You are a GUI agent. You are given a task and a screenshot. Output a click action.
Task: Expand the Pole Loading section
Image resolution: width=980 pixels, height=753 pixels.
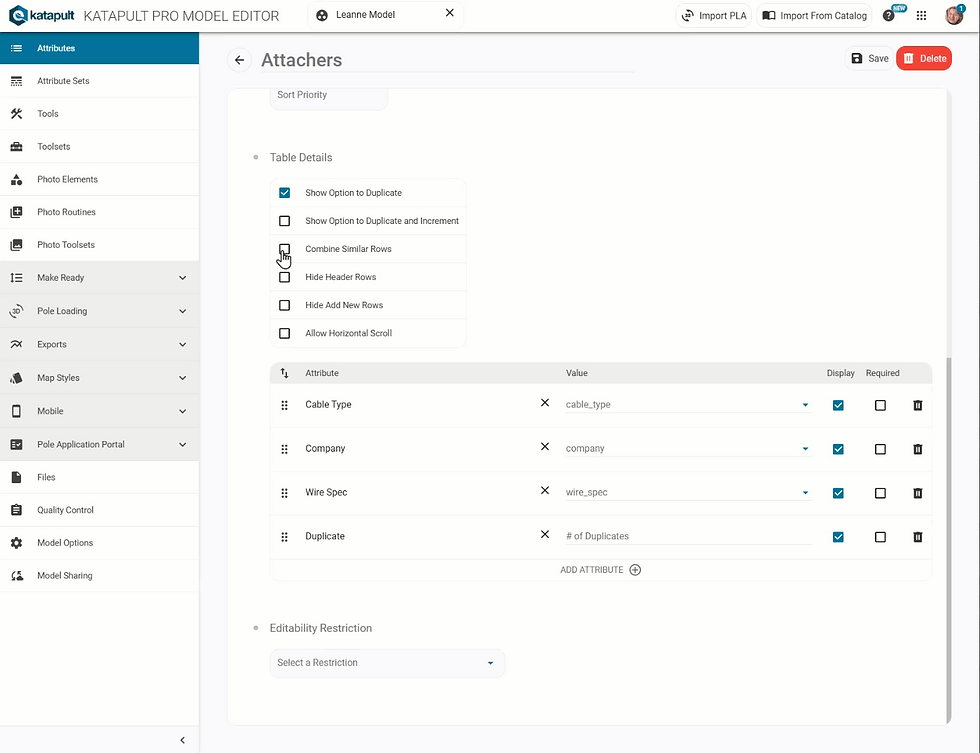(99, 311)
